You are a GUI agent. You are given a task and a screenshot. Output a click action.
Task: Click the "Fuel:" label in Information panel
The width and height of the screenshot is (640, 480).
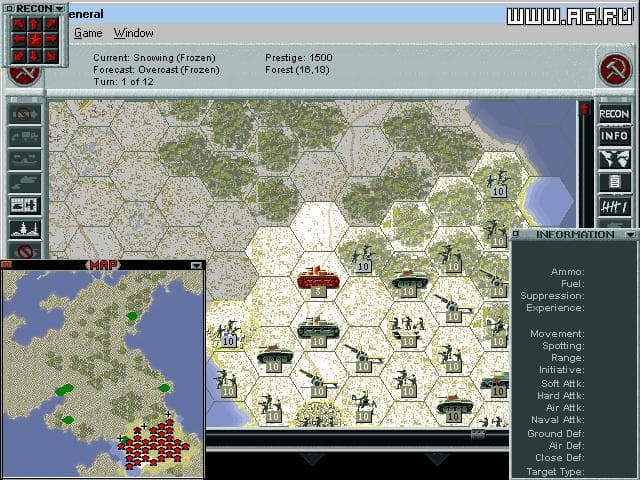pos(573,283)
